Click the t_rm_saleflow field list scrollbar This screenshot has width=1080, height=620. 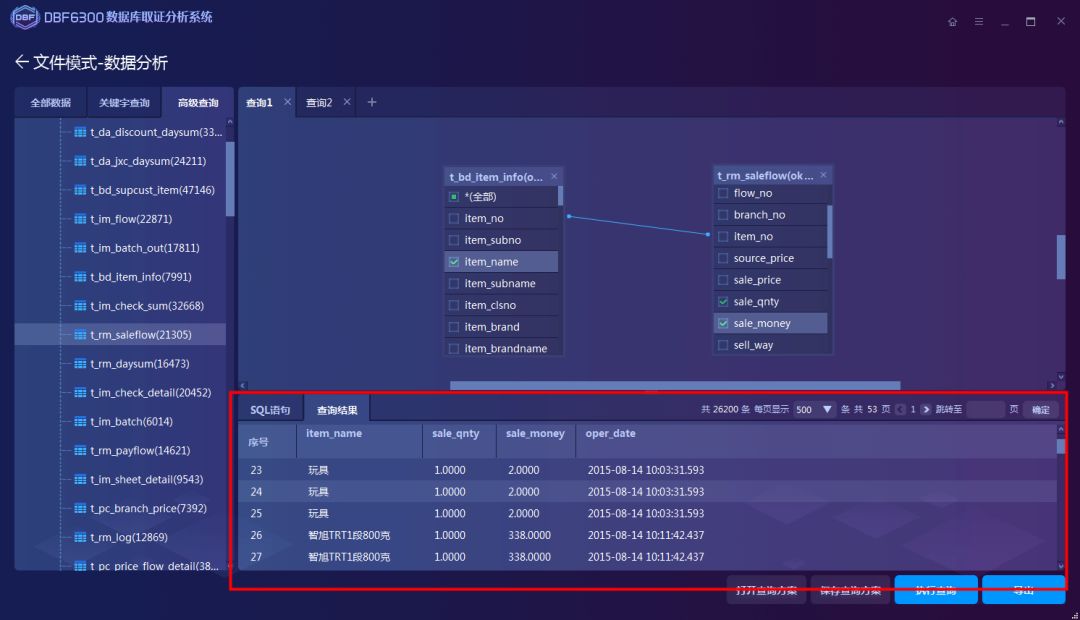(x=829, y=232)
